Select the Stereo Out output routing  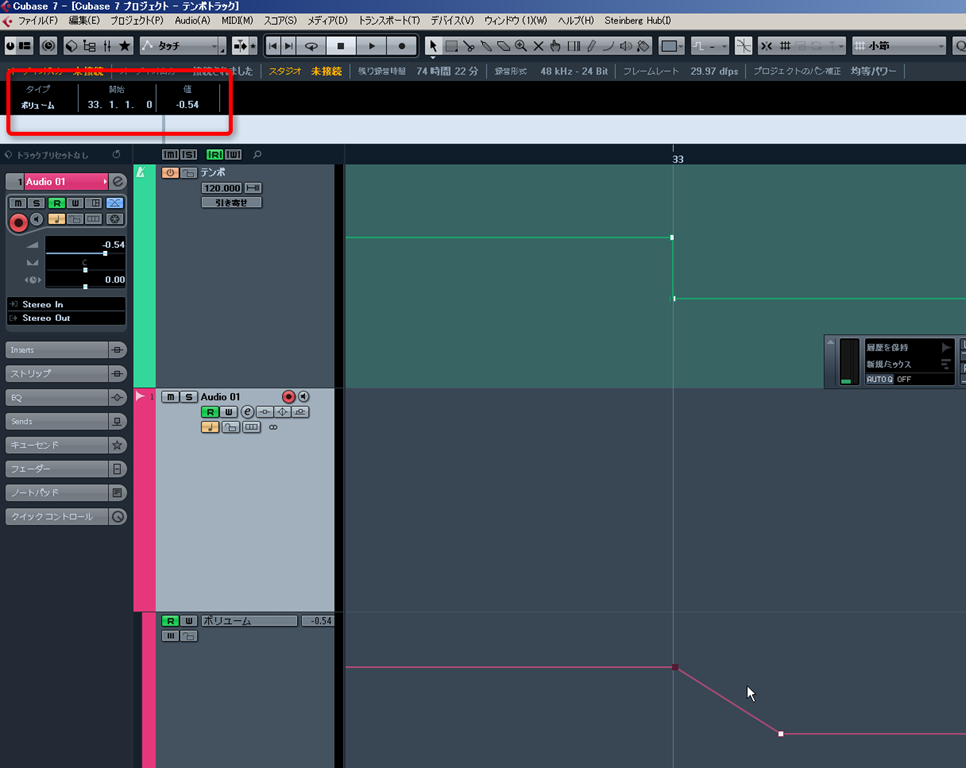tap(67, 318)
